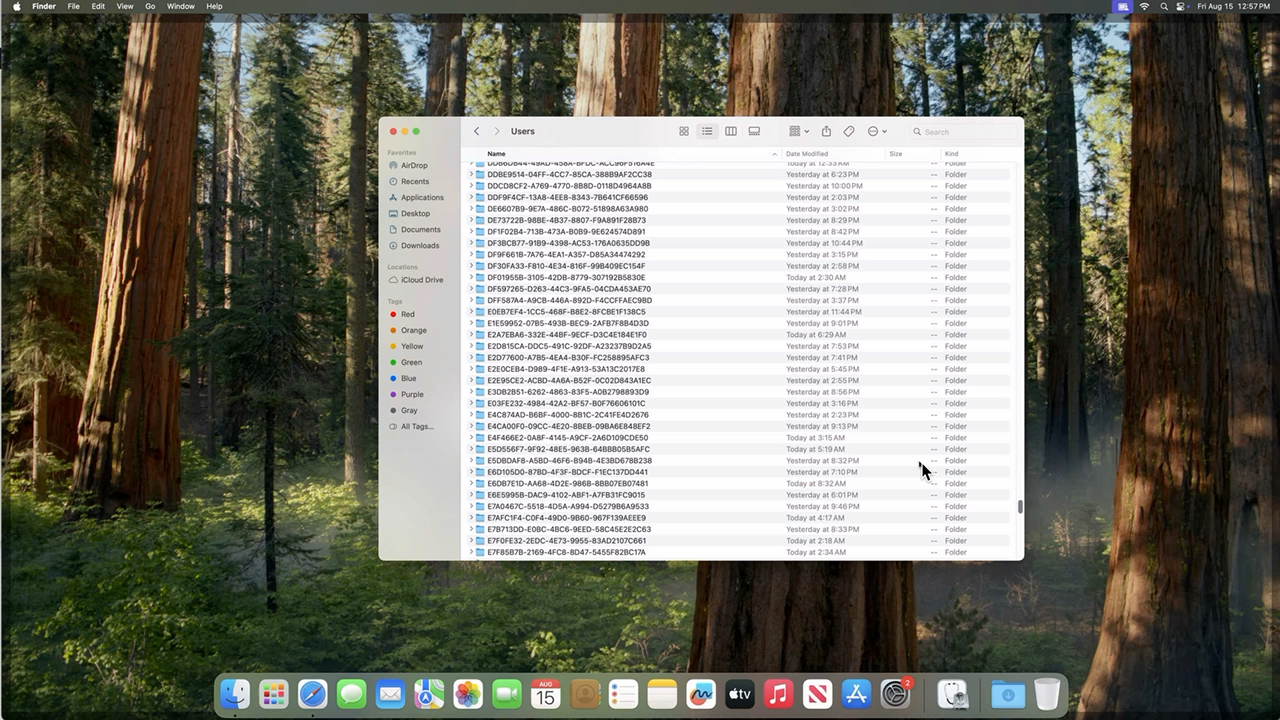Expand folder DBBE9514-04FF-4CC7-85CA-388B9AF2CC38
This screenshot has height=720, width=1280.
click(472, 174)
